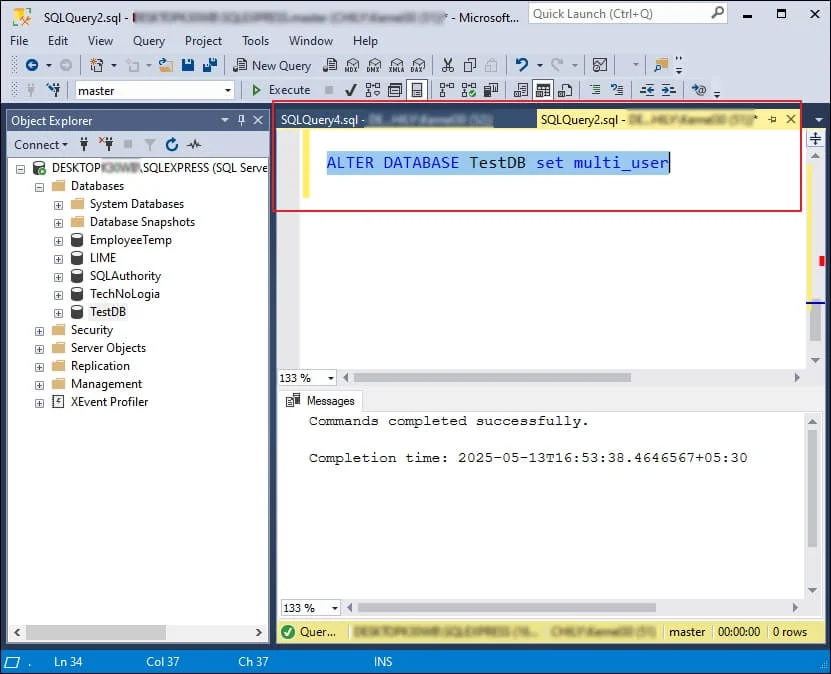Collapse the Databases folder
Image resolution: width=831 pixels, height=674 pixels.
pyautogui.click(x=39, y=187)
